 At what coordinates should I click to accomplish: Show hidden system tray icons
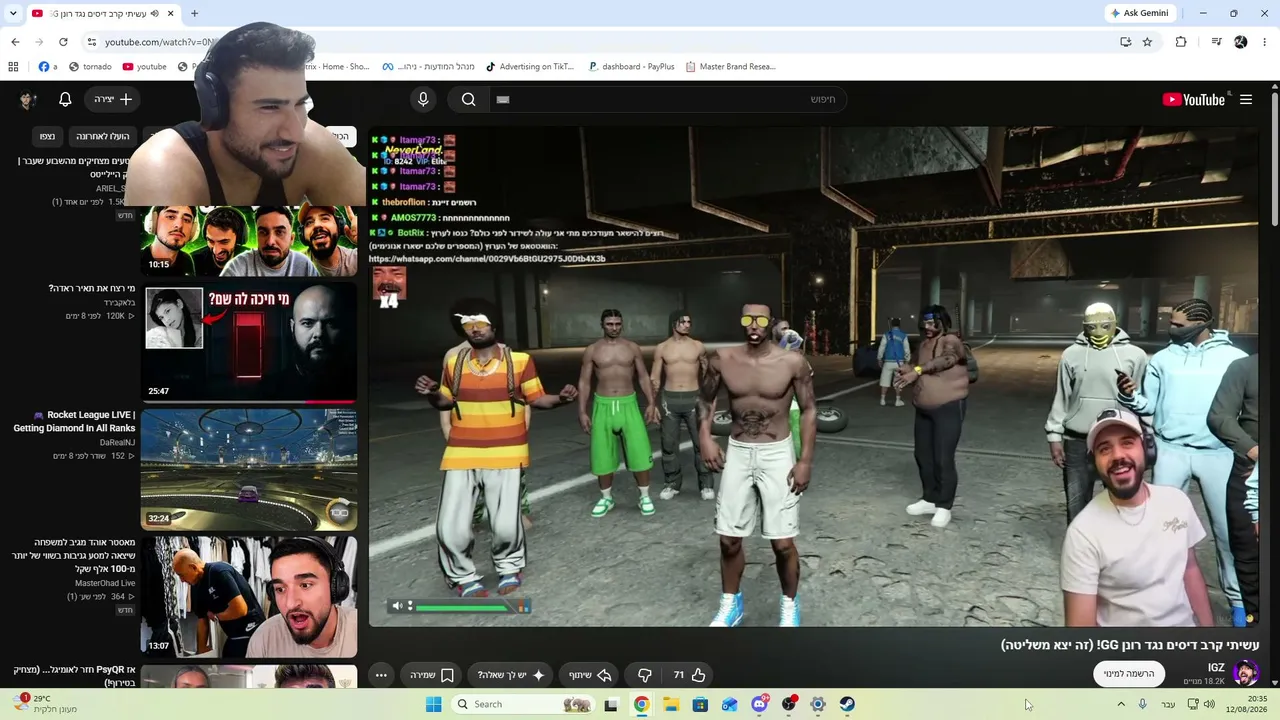(1121, 704)
